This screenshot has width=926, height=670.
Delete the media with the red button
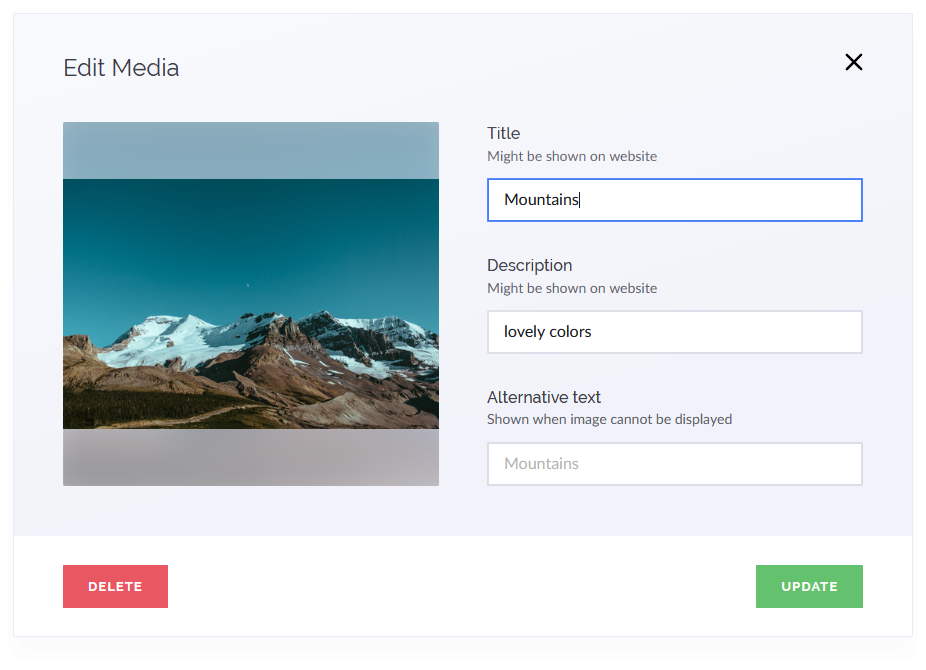pyautogui.click(x=115, y=586)
